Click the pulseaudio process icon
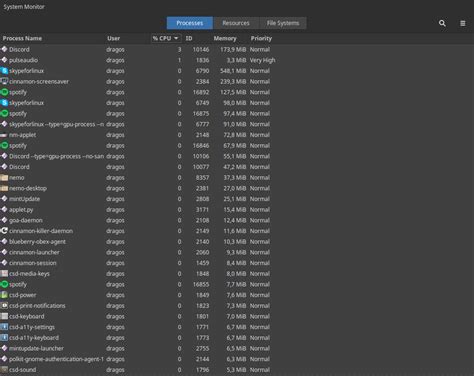 [4, 60]
